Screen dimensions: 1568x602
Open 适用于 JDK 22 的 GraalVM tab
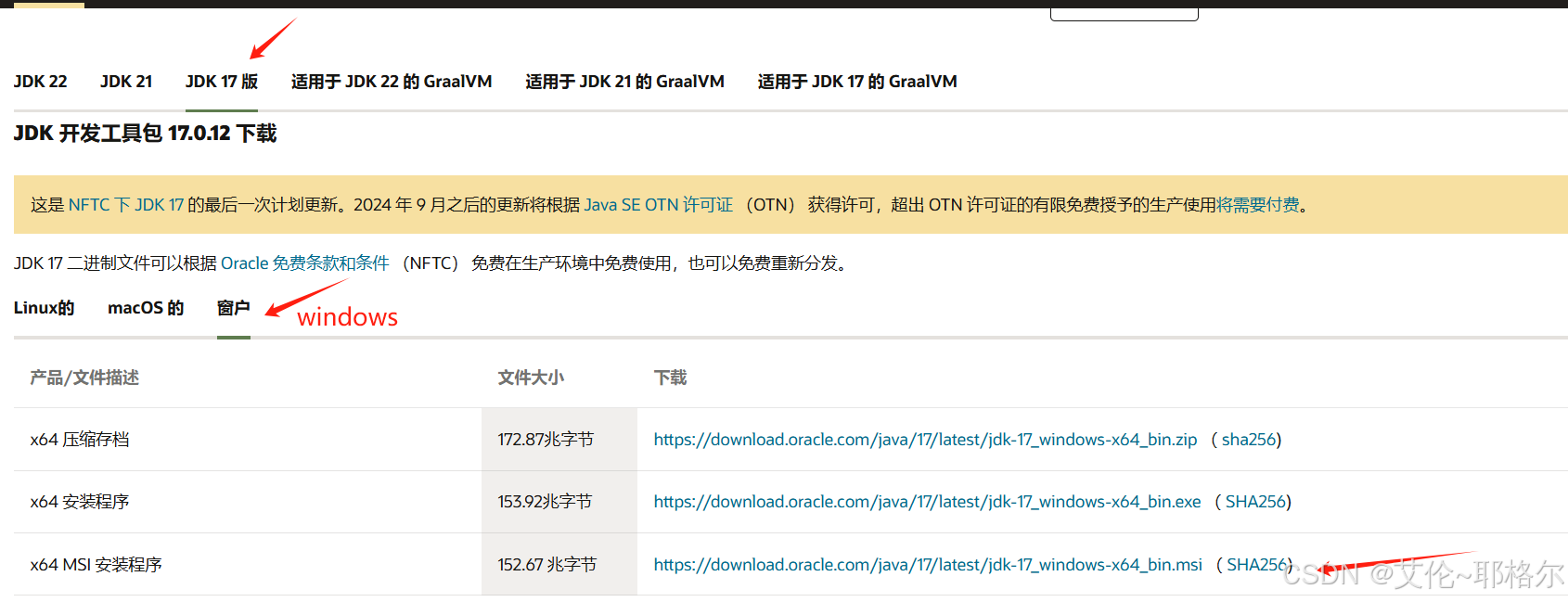click(392, 82)
